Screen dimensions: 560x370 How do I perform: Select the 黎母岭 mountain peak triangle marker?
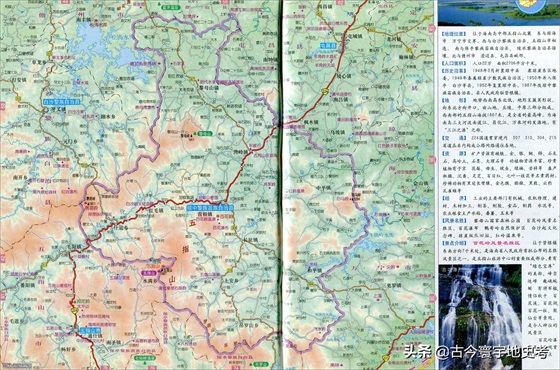click(x=195, y=135)
